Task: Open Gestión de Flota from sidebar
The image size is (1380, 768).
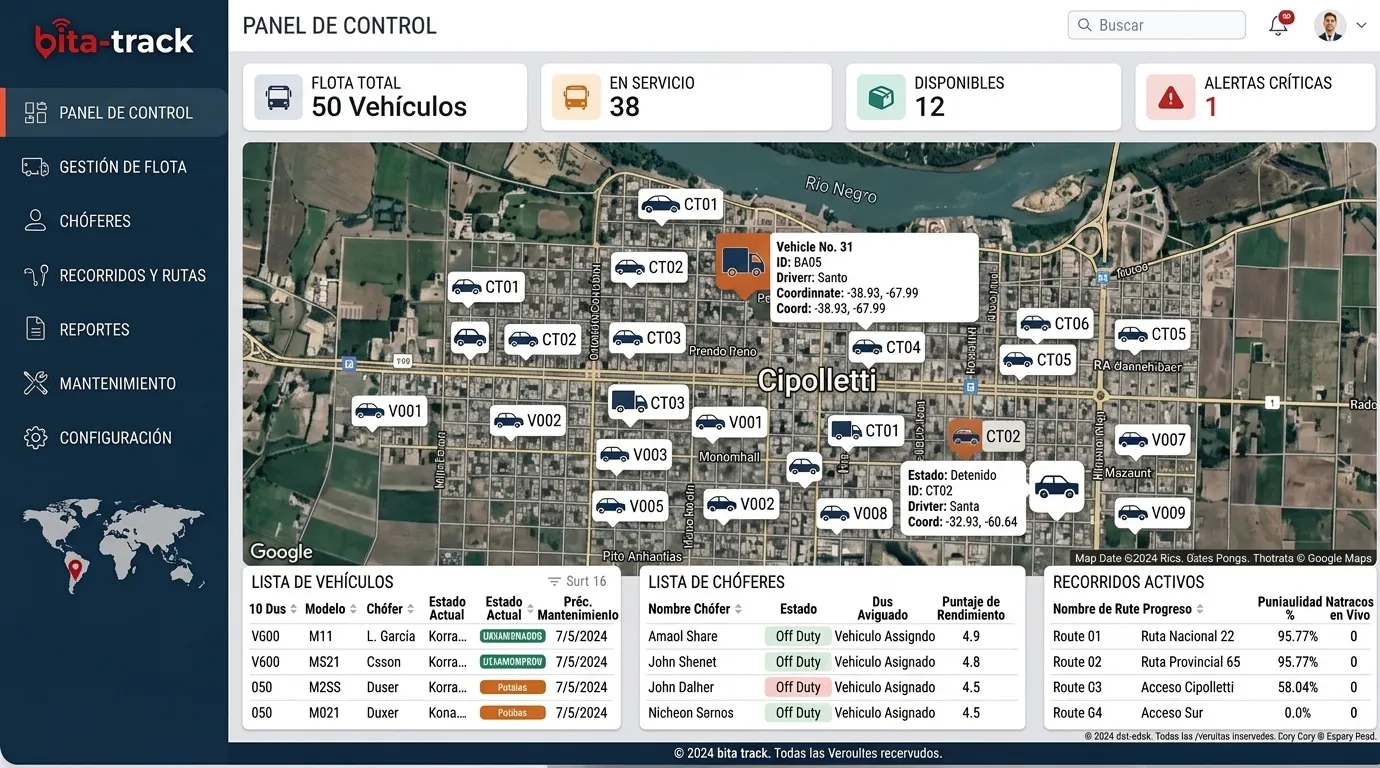Action: pyautogui.click(x=115, y=167)
